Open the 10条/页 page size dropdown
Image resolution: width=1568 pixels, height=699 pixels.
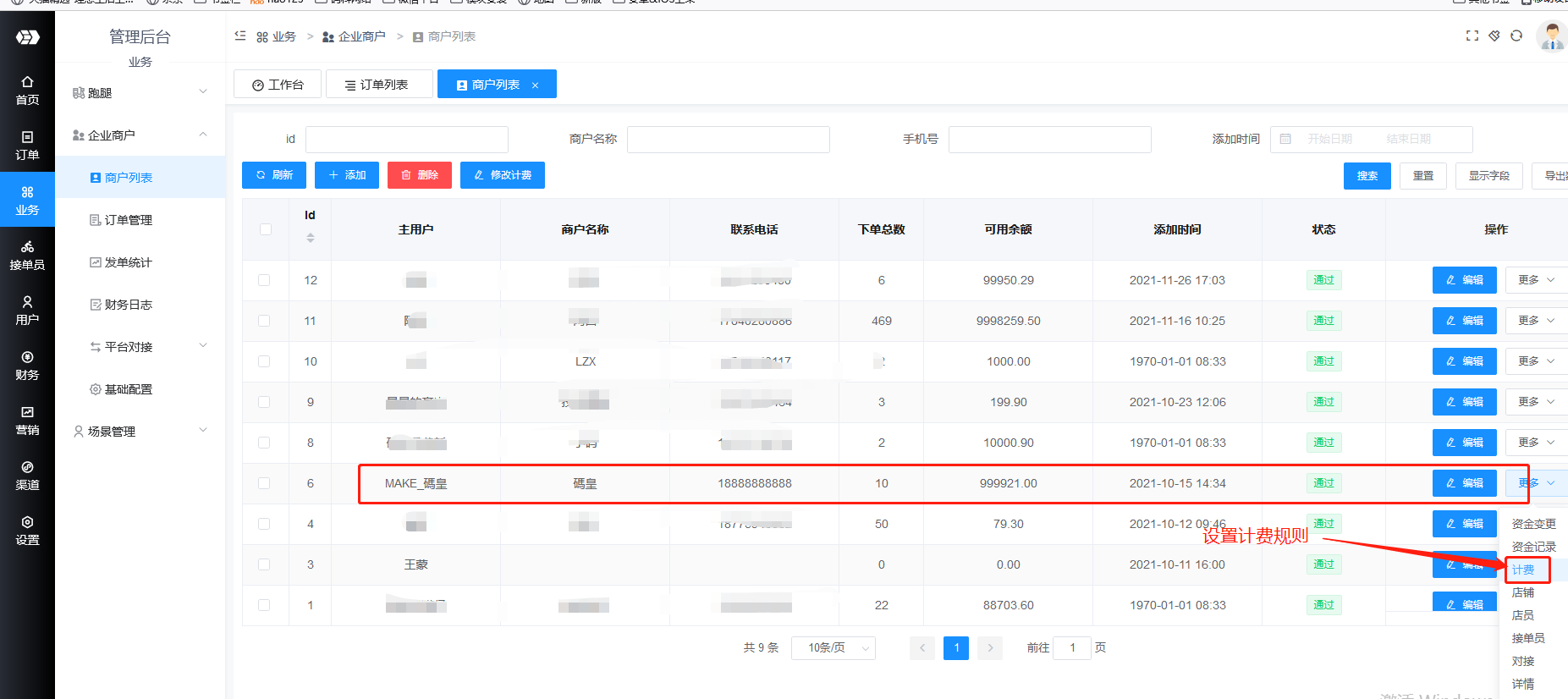click(x=834, y=647)
